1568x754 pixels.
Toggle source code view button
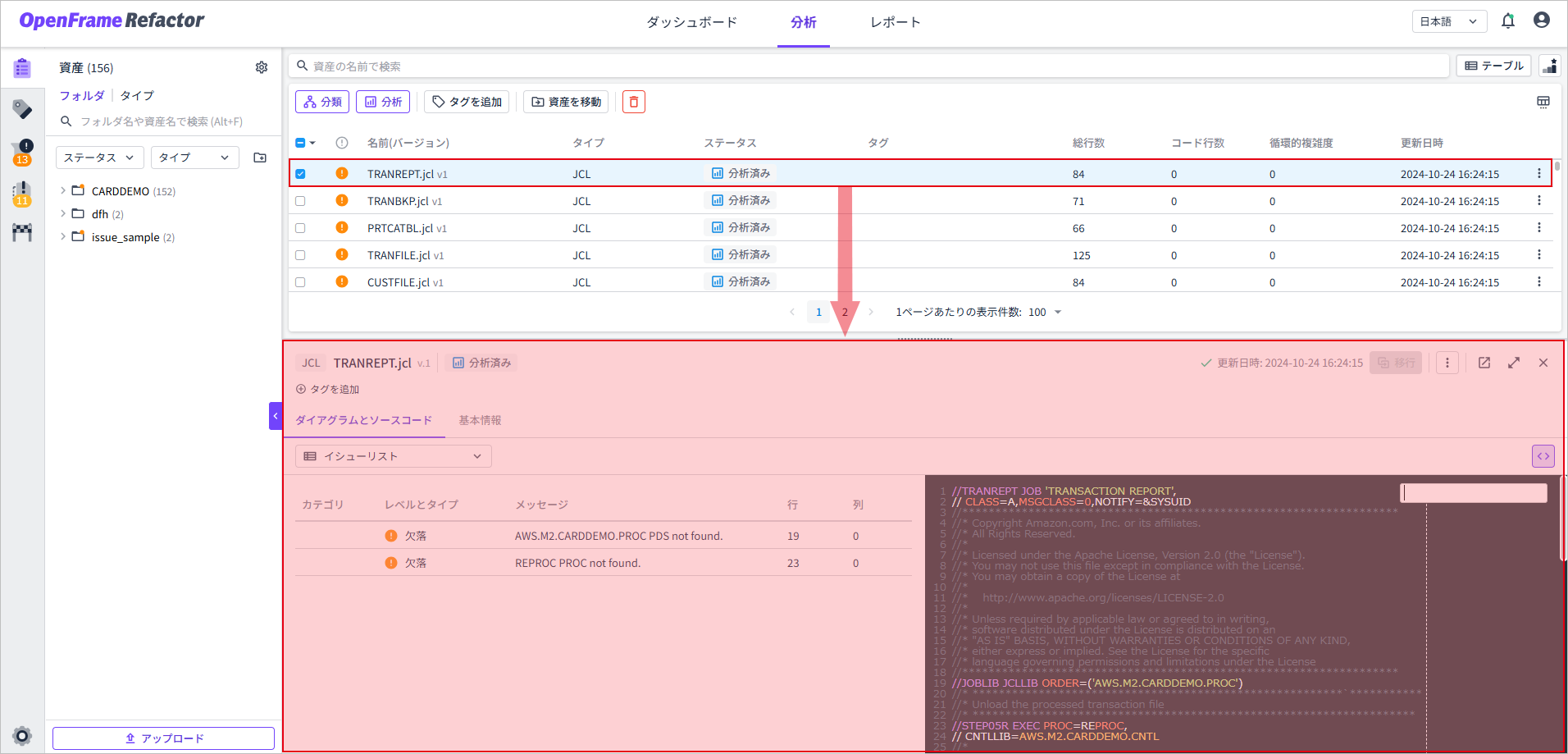coord(1543,456)
